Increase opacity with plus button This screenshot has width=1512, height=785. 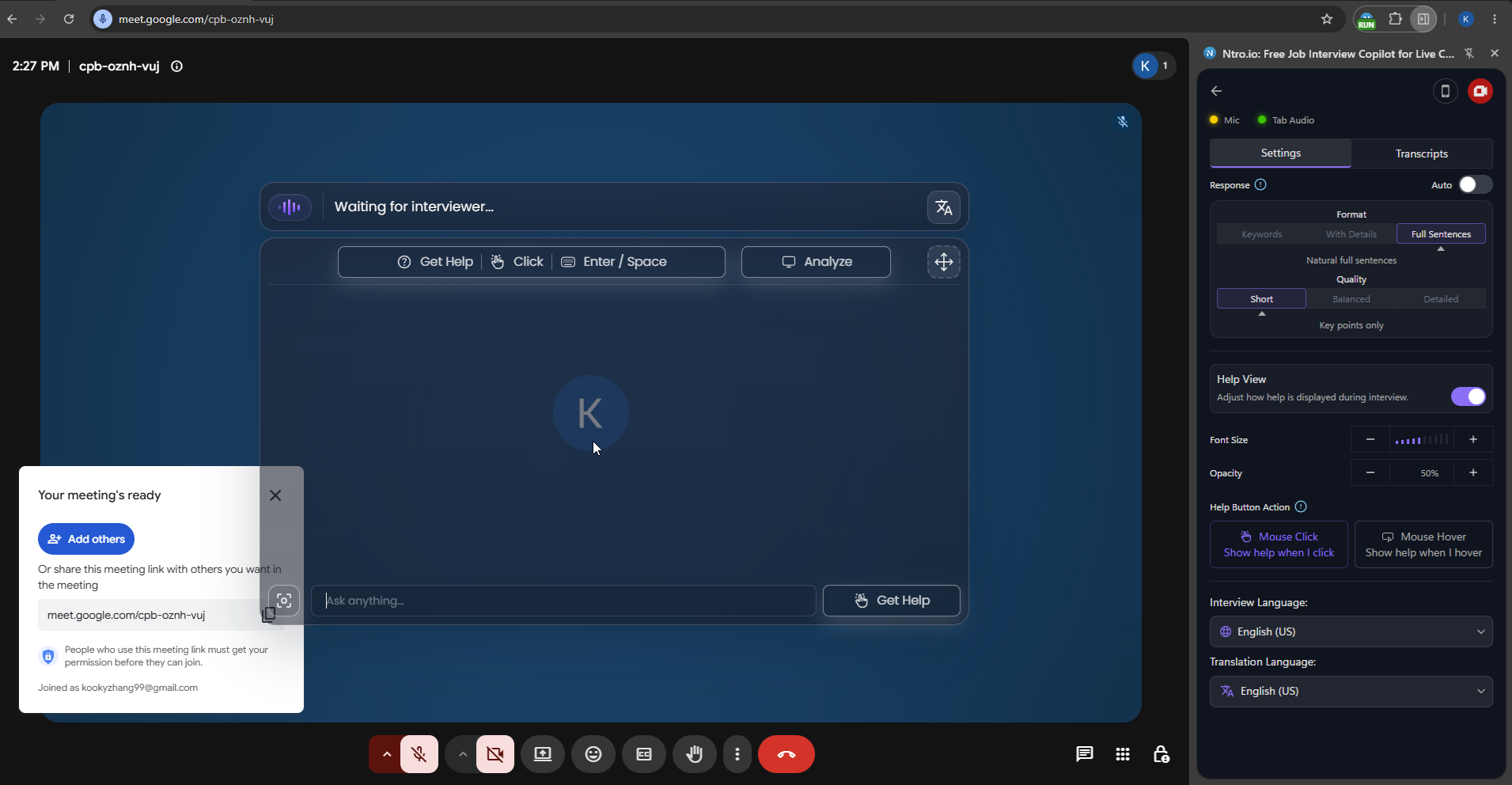(1473, 473)
